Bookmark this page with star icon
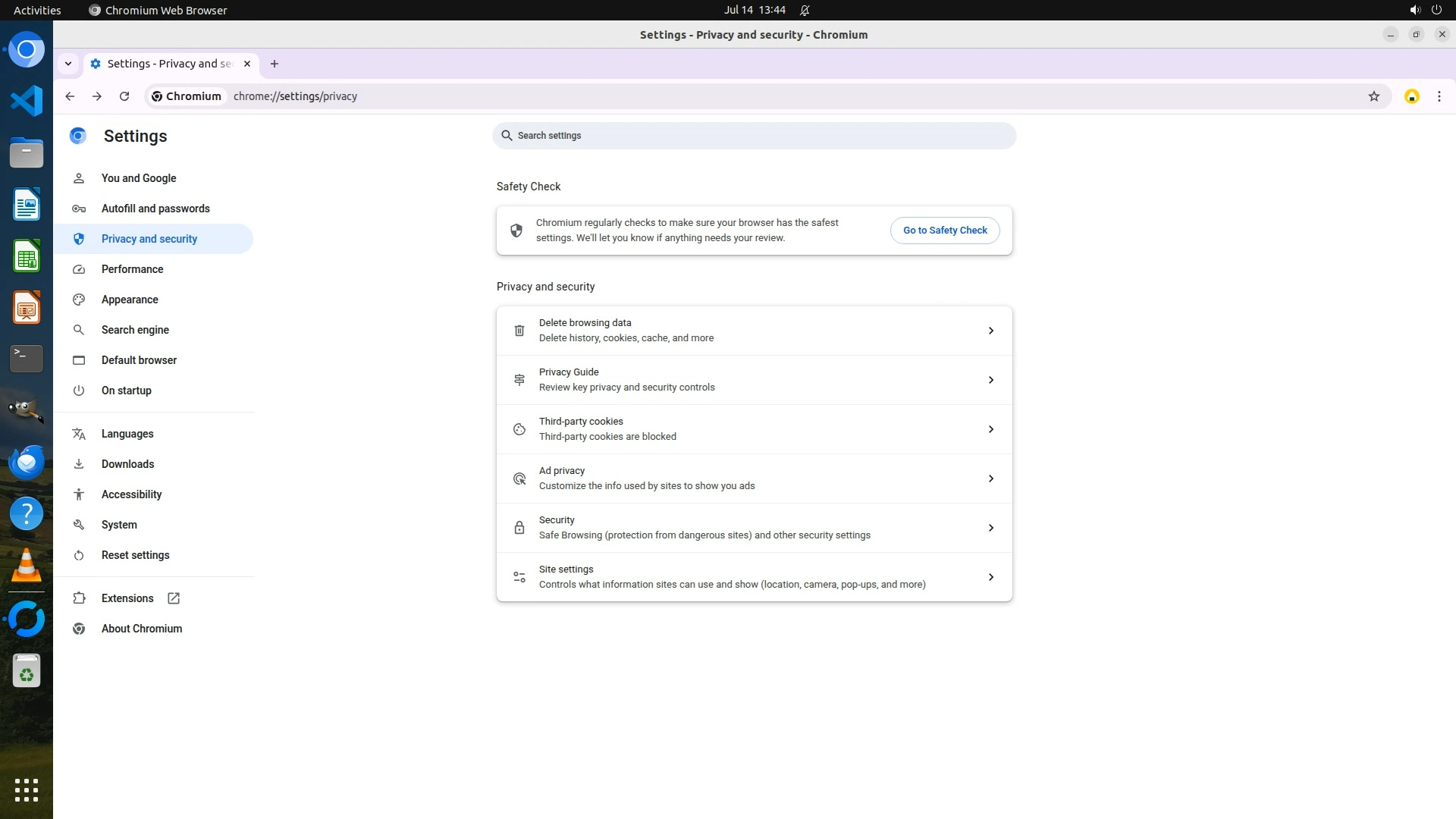This screenshot has height=819, width=1456. pyautogui.click(x=1373, y=96)
